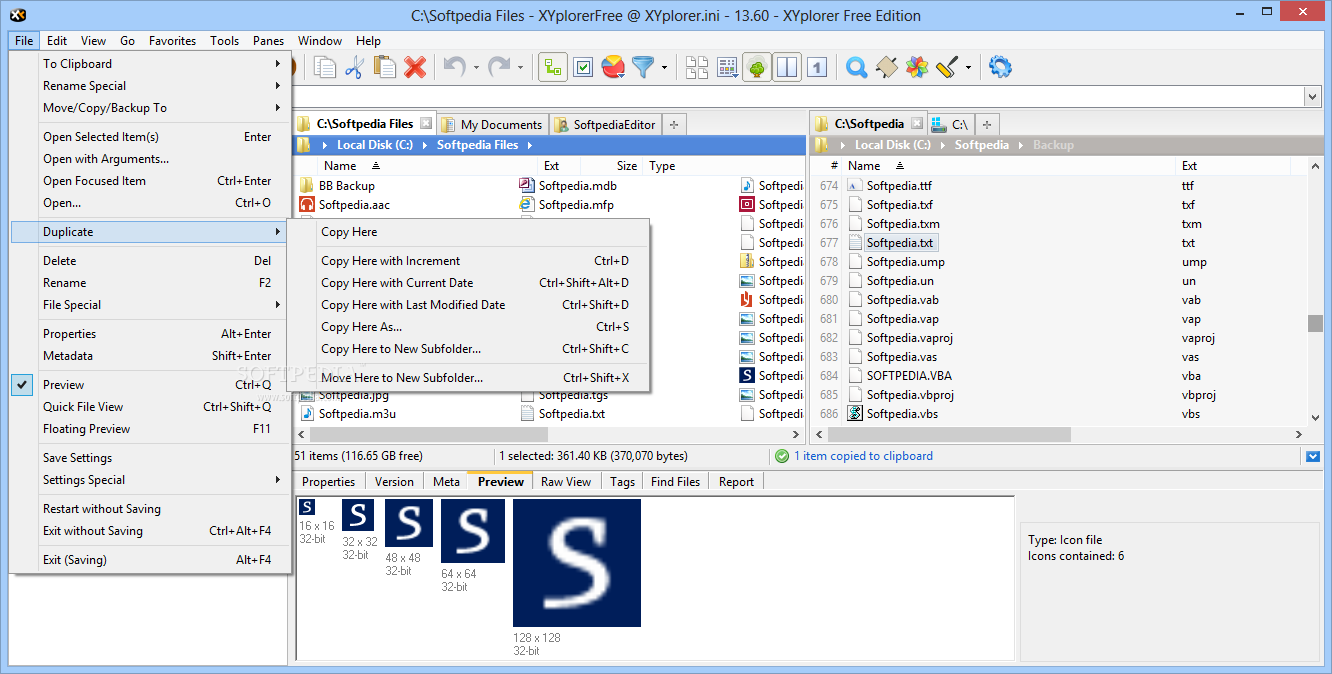Choose Copy Here with Increment
Screen dimensions: 1332x674
tap(469, 261)
